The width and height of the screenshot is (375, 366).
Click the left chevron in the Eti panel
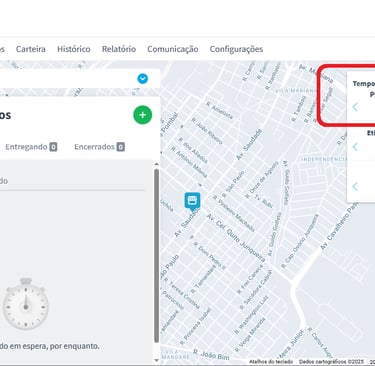tap(355, 147)
